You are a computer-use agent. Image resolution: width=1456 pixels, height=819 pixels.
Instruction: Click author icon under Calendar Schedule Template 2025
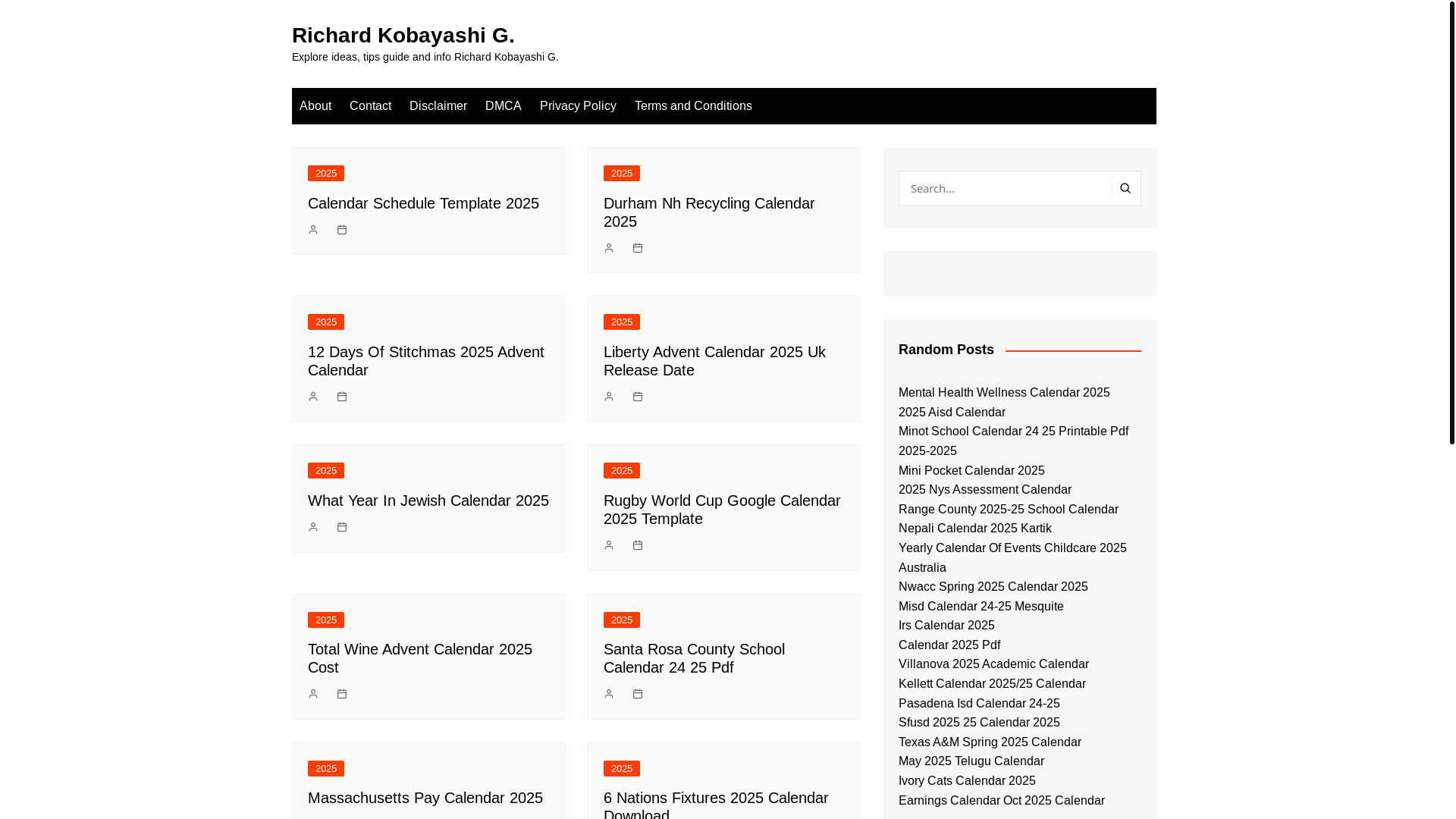[313, 230]
